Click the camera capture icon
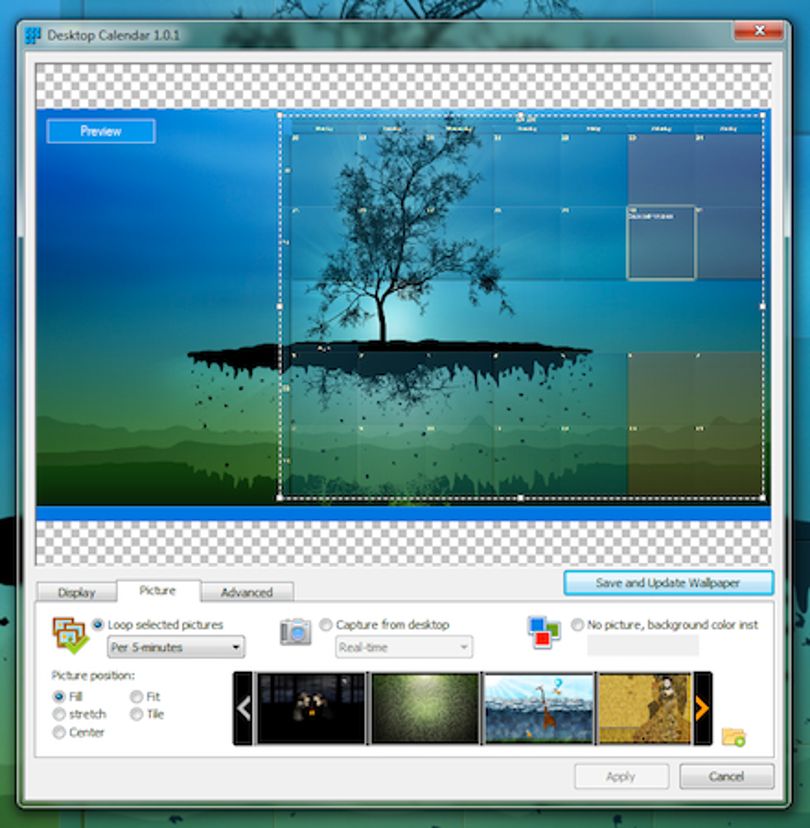The height and width of the screenshot is (828, 810). (295, 632)
